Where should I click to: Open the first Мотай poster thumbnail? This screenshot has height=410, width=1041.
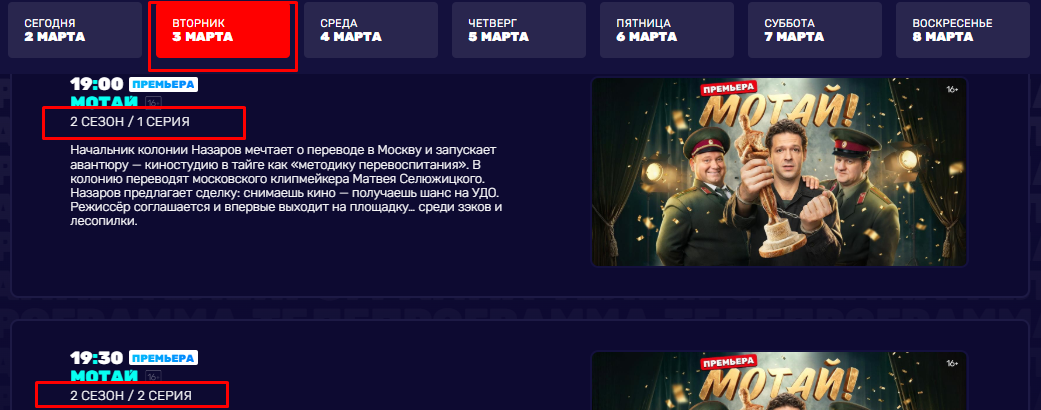tap(779, 172)
